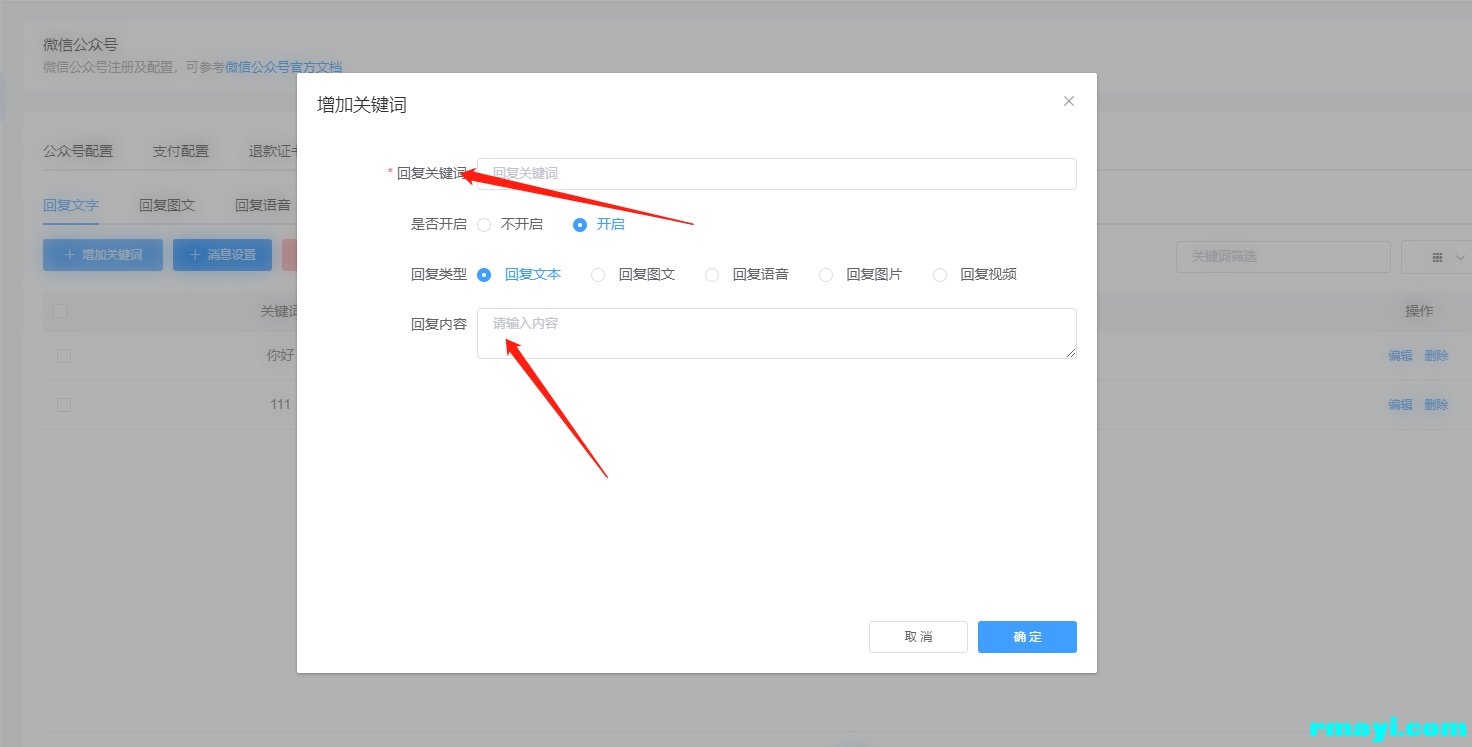This screenshot has width=1472, height=747.
Task: Click the 回复内容 text area
Action: (776, 333)
